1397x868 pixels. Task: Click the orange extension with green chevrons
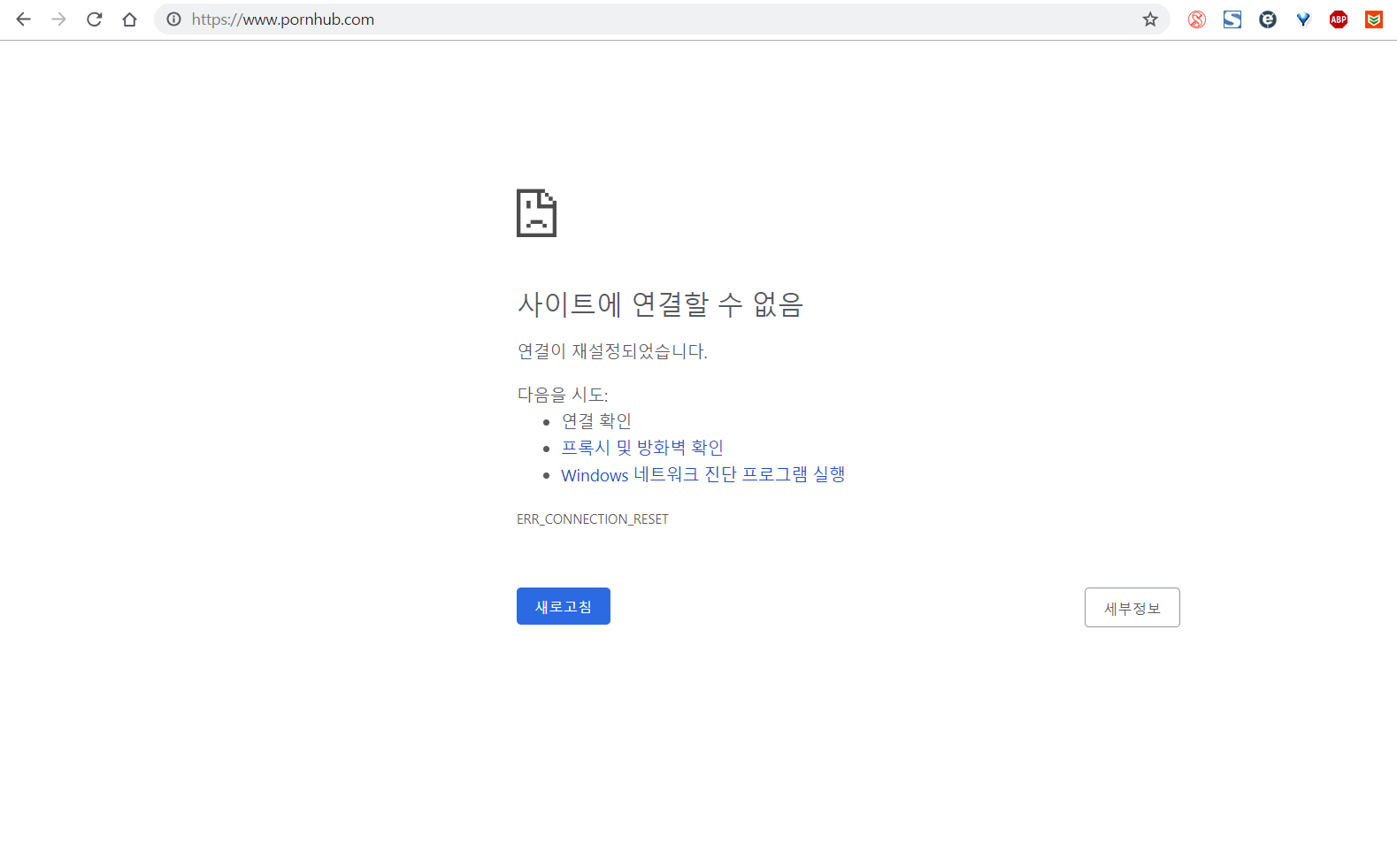tap(1374, 19)
